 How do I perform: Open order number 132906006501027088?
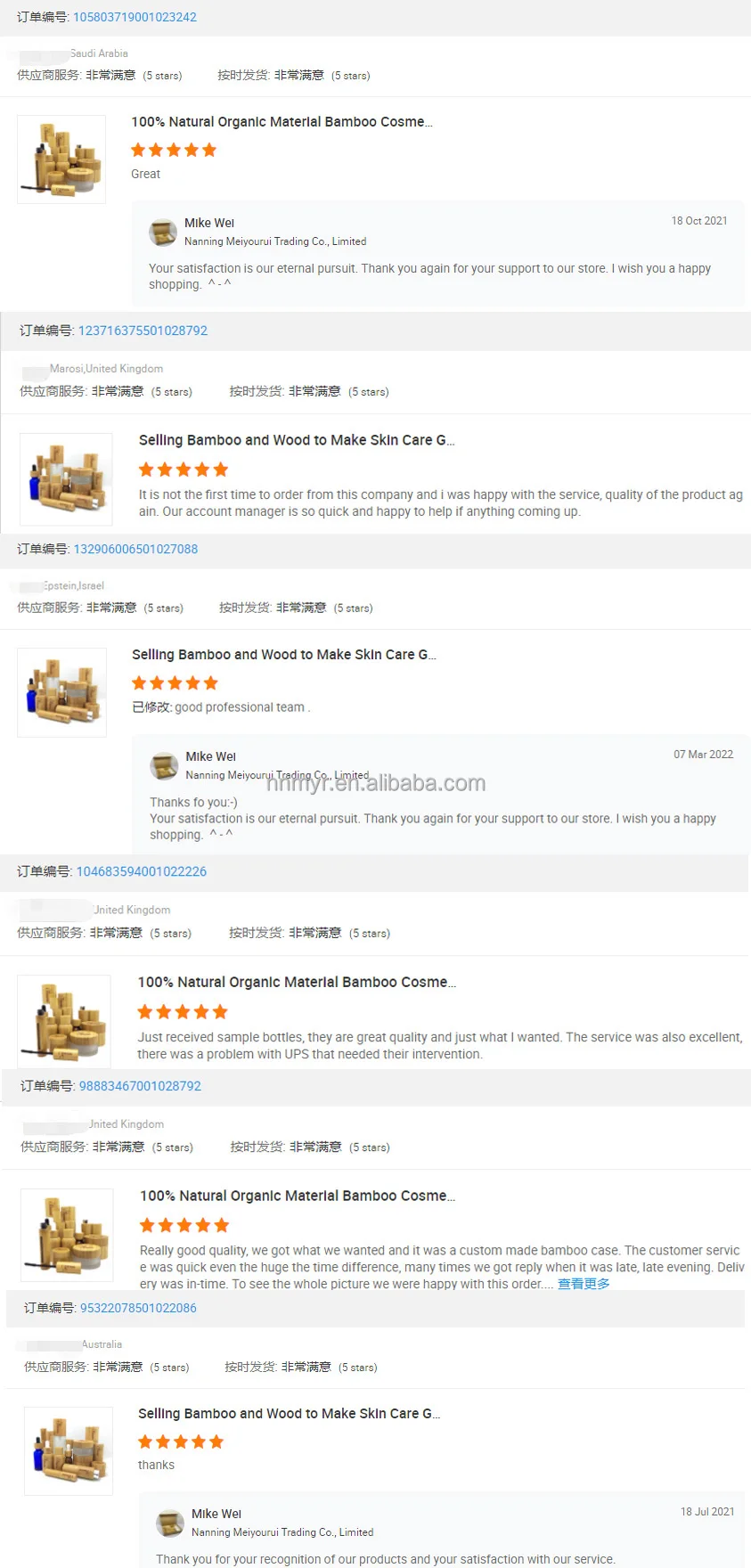[x=135, y=549]
